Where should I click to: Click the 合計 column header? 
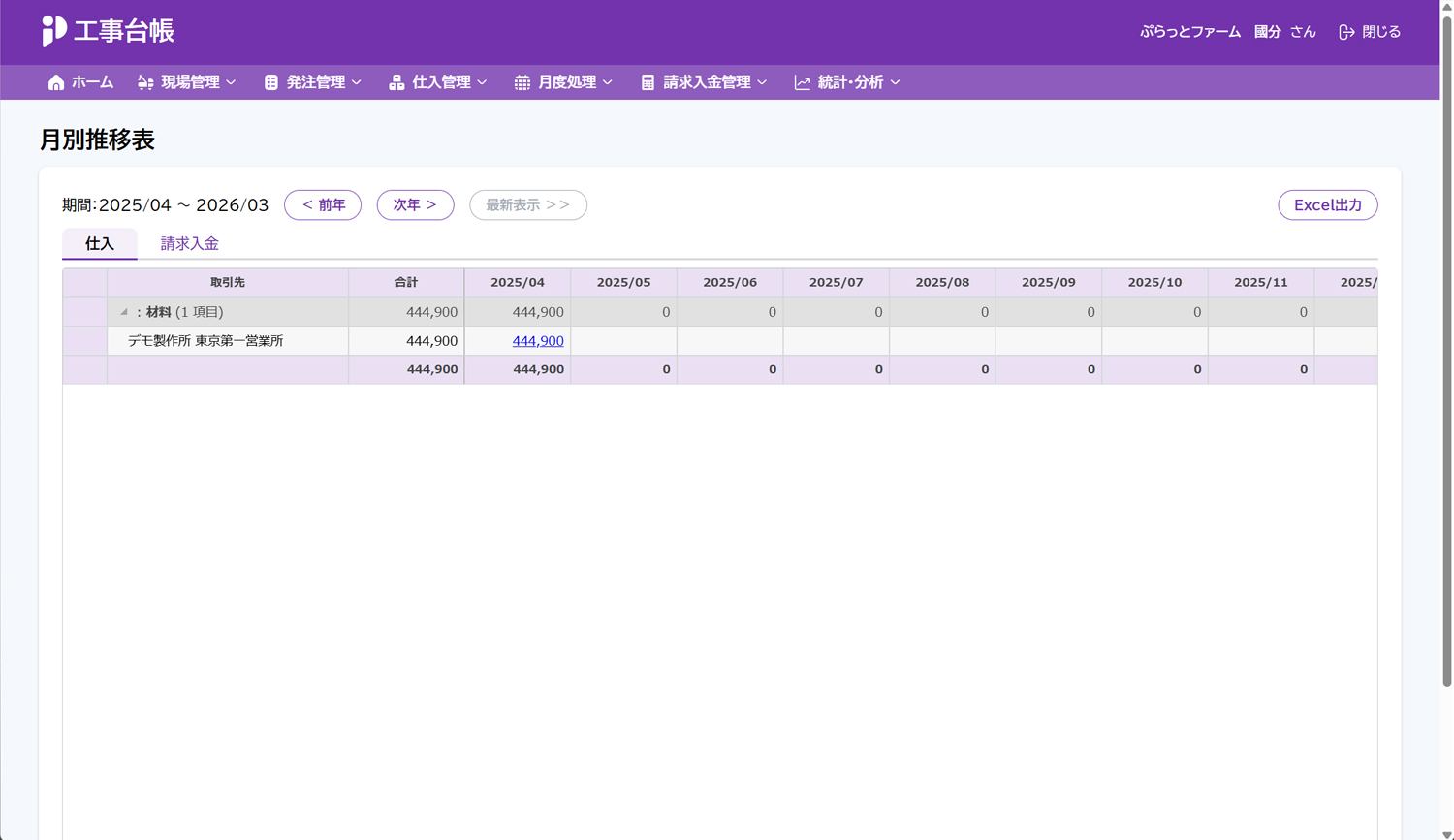(406, 283)
